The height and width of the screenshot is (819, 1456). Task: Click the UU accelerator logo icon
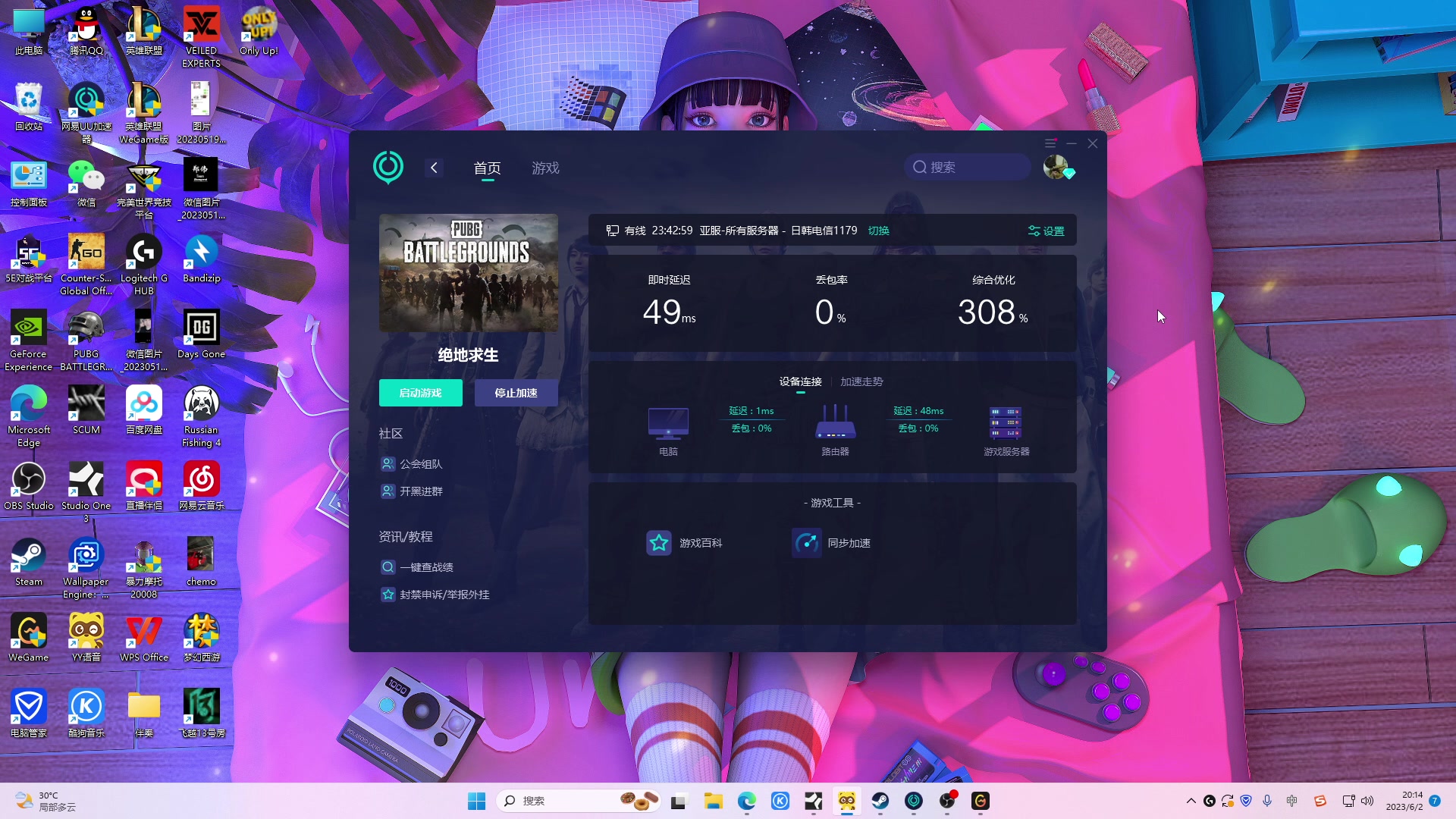coord(388,168)
